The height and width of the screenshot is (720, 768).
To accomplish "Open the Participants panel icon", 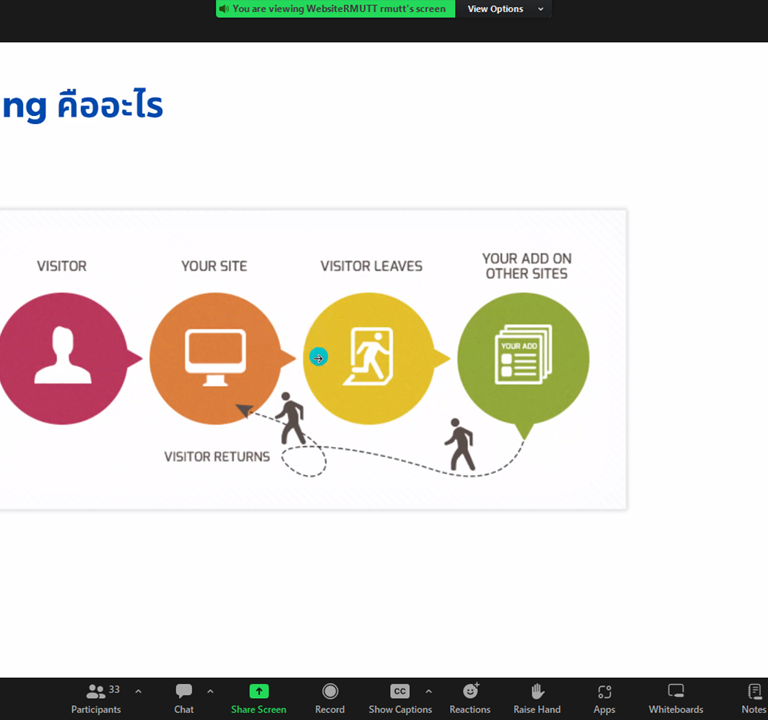I will (96, 691).
